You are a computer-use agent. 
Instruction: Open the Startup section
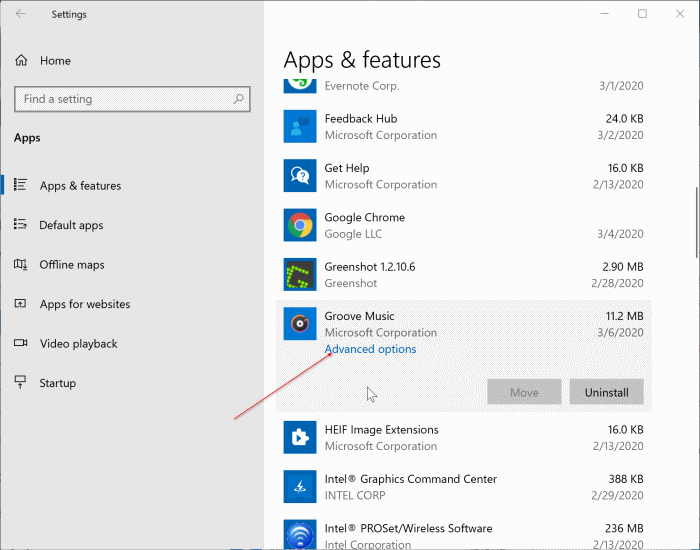click(x=58, y=383)
